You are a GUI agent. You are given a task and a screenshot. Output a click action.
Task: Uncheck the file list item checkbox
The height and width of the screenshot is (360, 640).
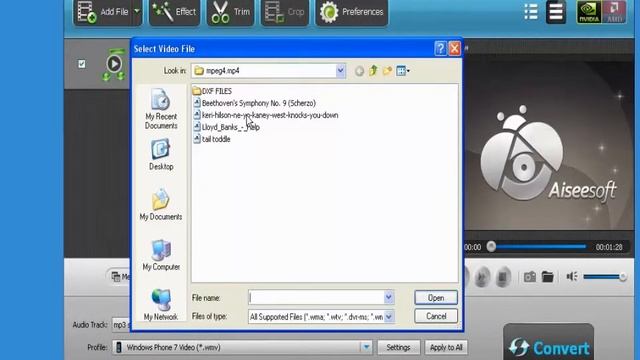(x=82, y=64)
